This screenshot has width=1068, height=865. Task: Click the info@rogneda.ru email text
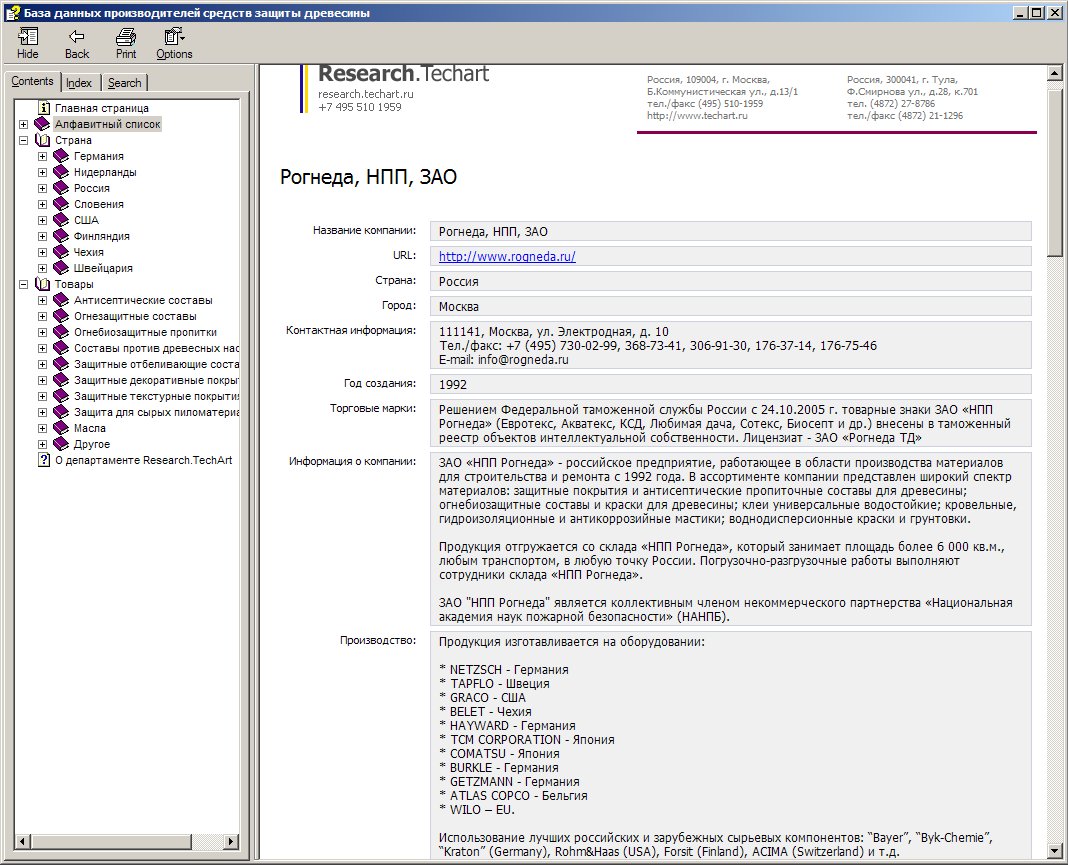click(523, 360)
